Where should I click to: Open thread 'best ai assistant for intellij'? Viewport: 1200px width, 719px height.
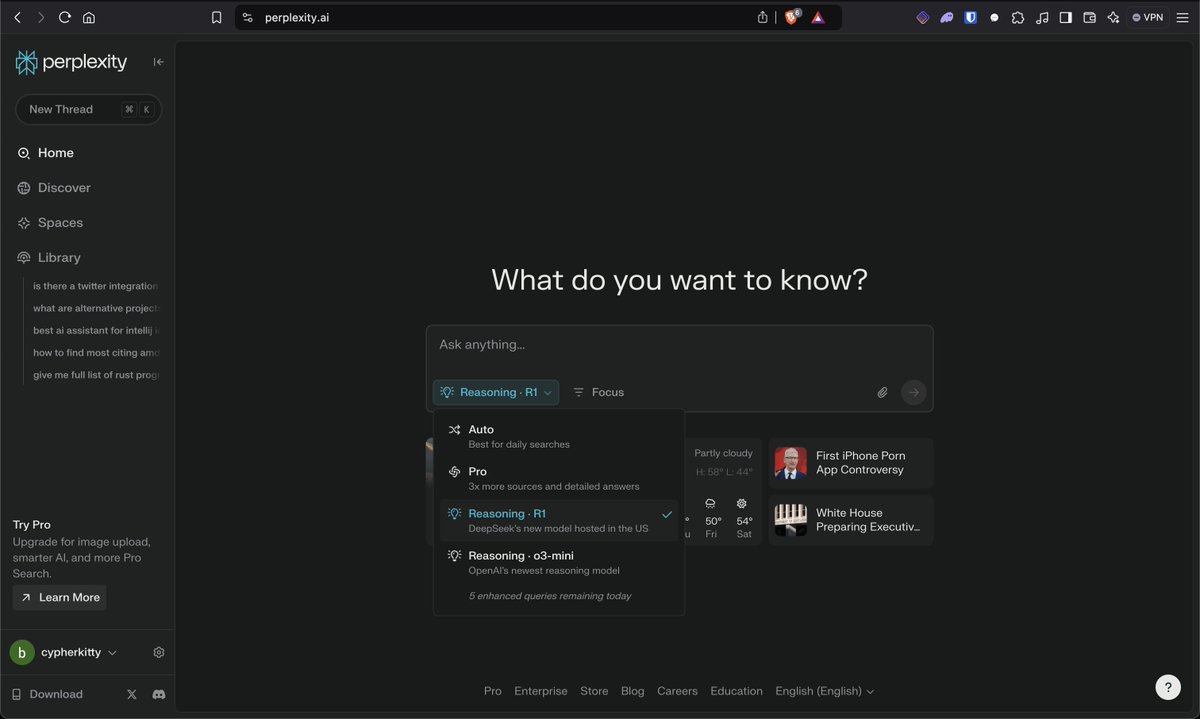95,330
